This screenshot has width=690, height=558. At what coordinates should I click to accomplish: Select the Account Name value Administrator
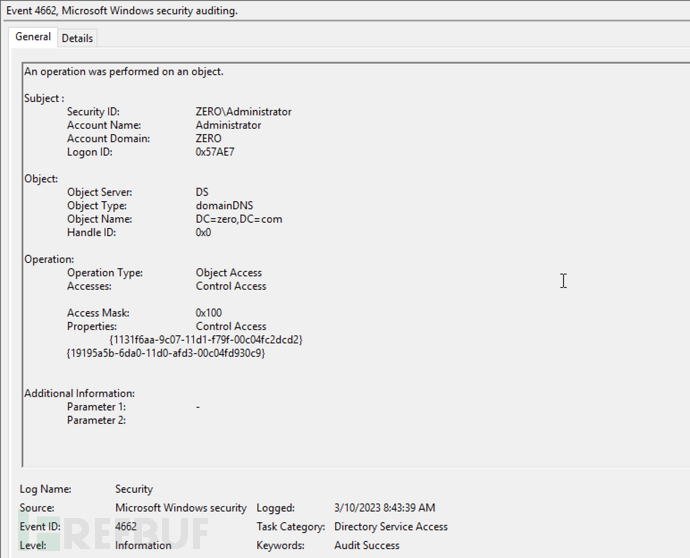pos(228,125)
